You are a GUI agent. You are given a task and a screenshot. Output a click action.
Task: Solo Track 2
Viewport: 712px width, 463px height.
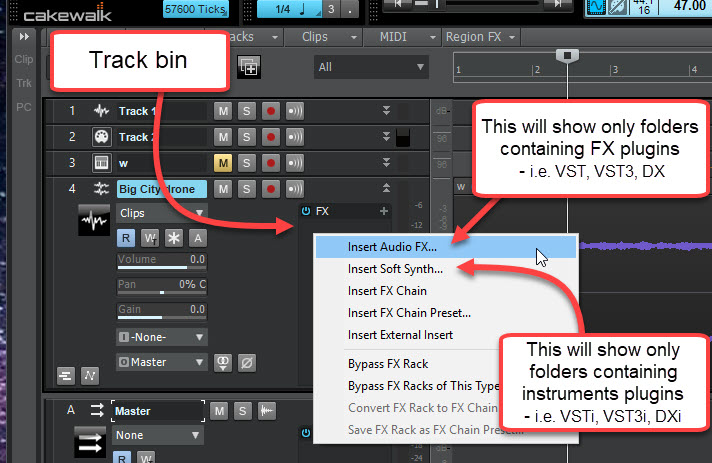247,137
